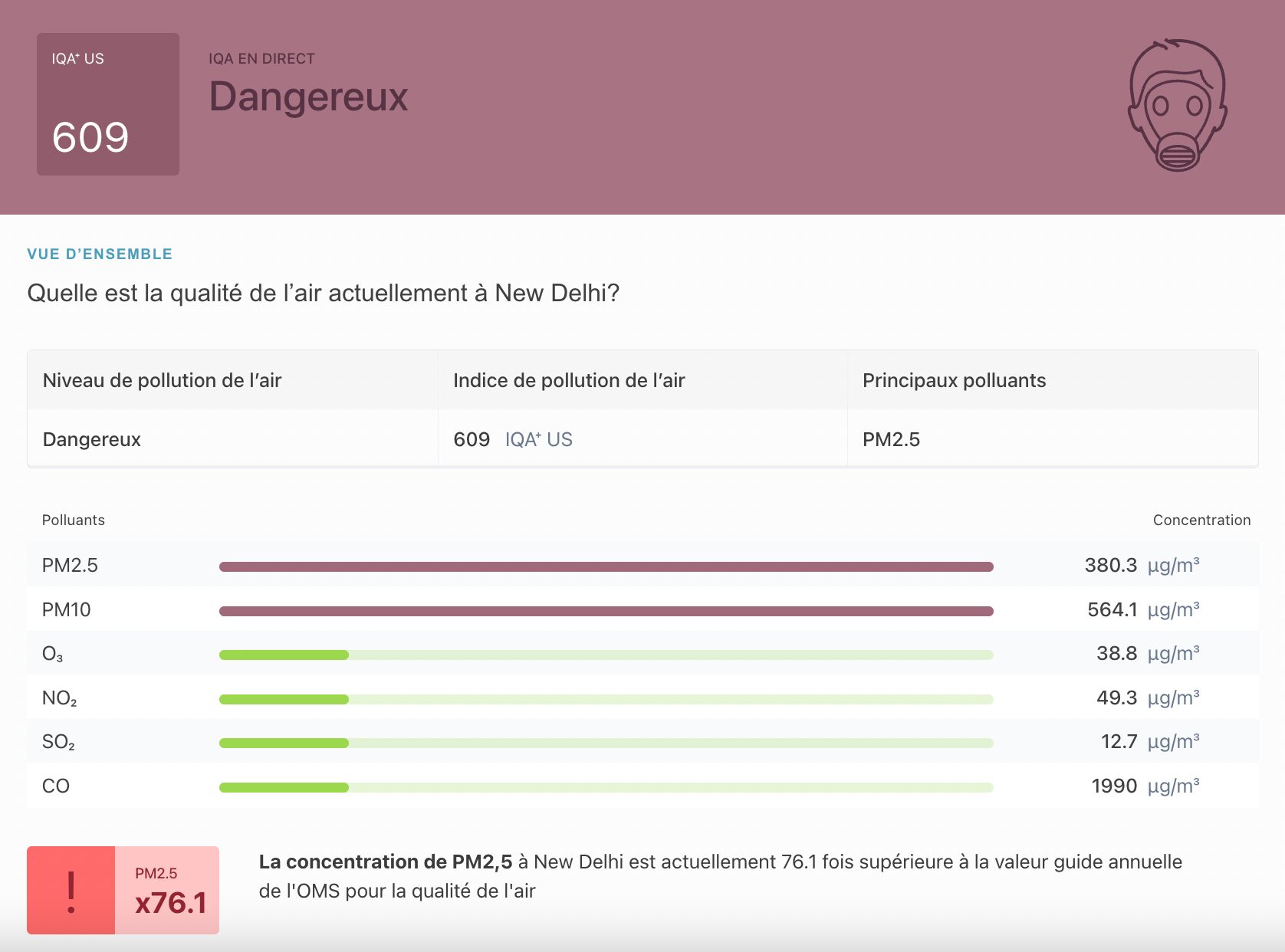1285x952 pixels.
Task: Click the red exclamation warning icon
Action: [71, 891]
